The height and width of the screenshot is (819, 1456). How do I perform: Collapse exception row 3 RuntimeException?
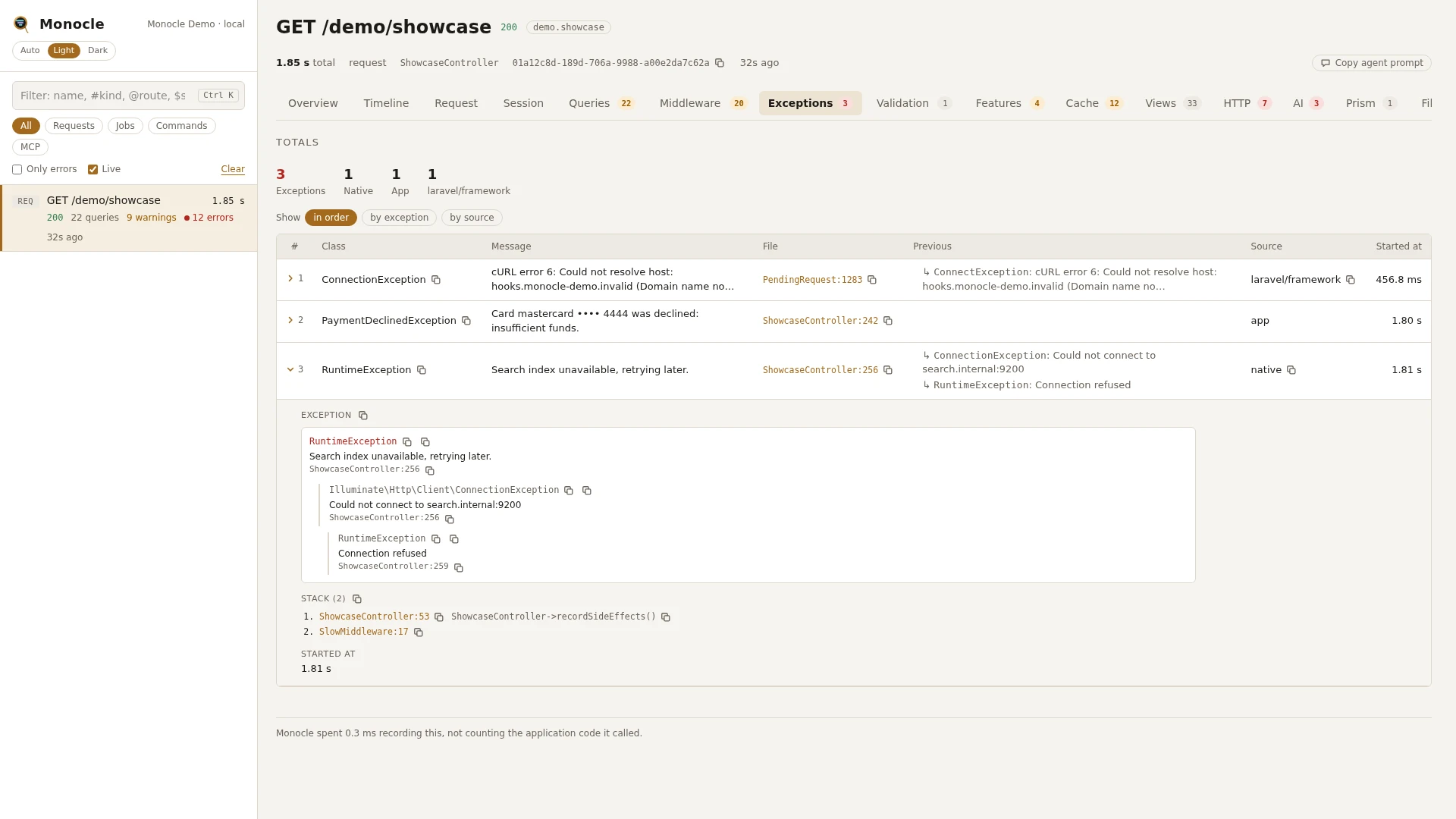coord(290,369)
